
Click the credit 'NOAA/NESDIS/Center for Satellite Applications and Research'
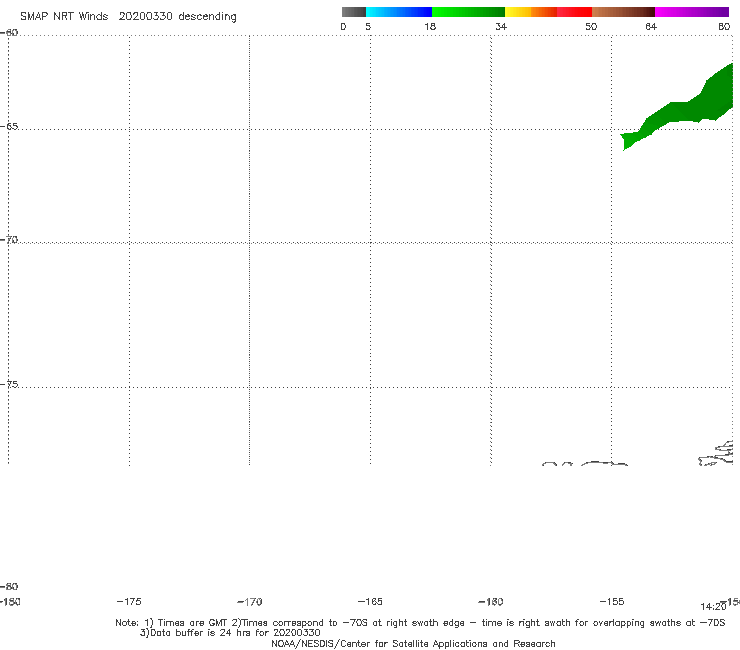(413, 643)
